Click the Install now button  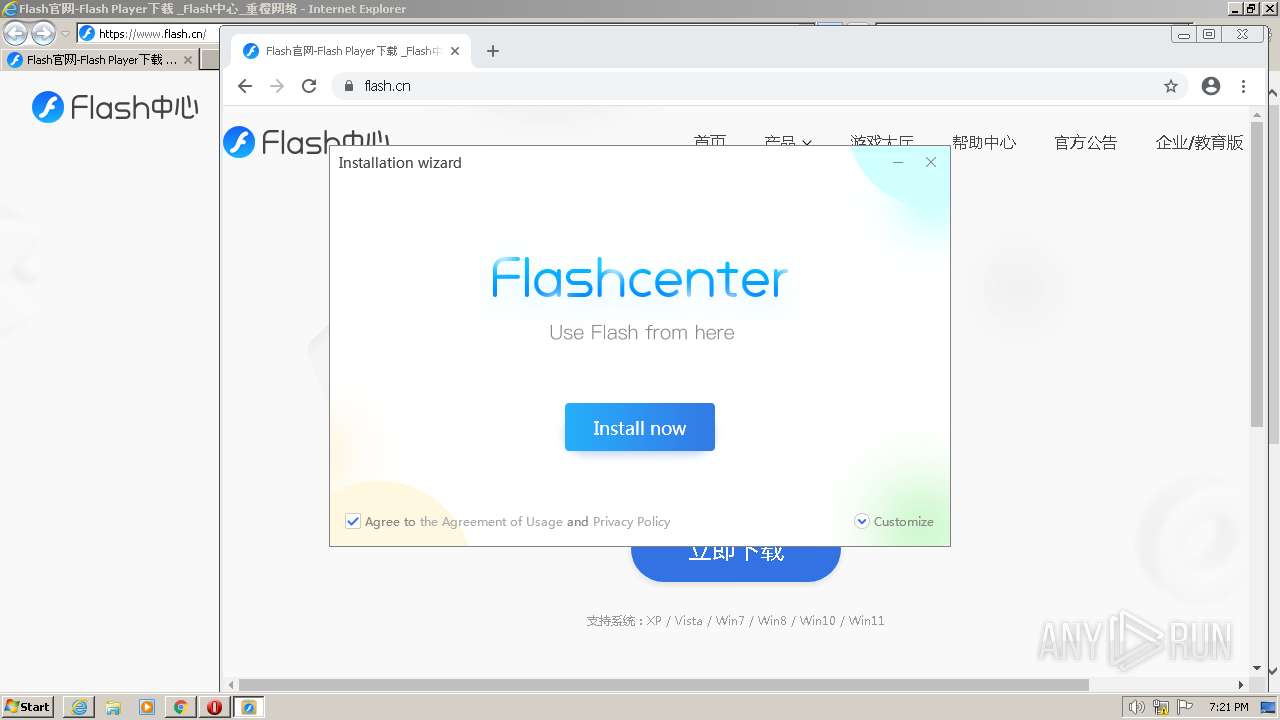coord(639,427)
